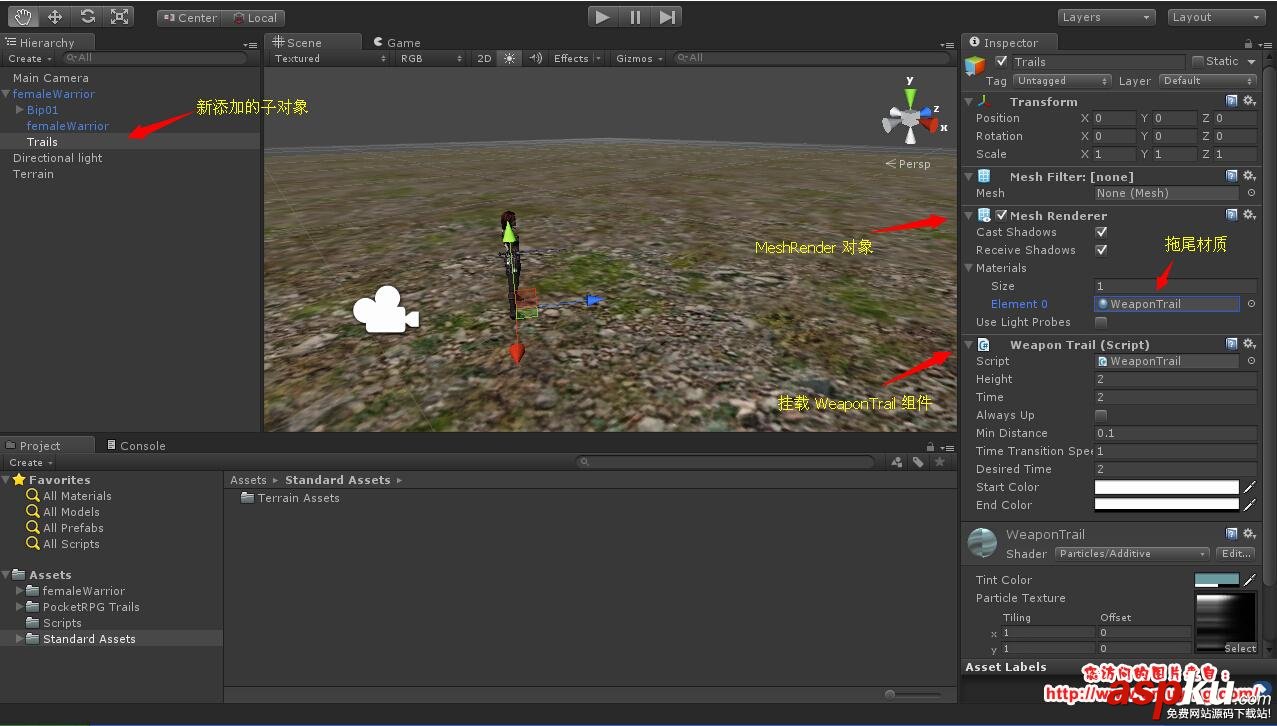1277x726 pixels.
Task: Enable or disable Mesh Renderer checkbox
Action: pyautogui.click(x=1001, y=215)
